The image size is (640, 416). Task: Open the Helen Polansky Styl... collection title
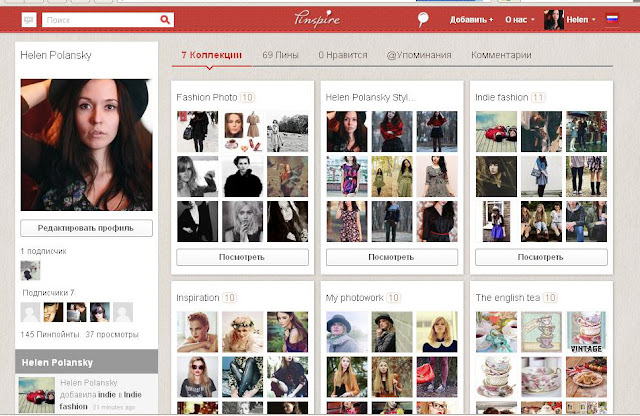coord(371,98)
